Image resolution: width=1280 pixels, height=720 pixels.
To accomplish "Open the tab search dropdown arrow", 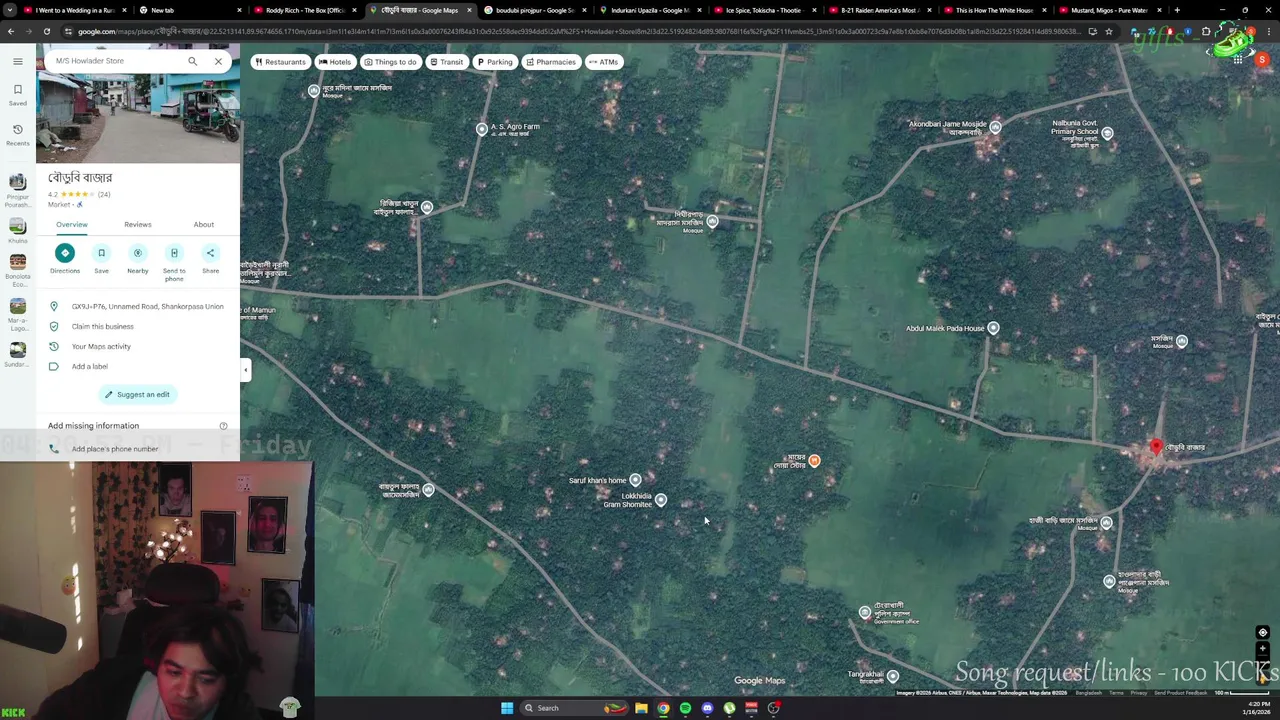I will coord(8,10).
